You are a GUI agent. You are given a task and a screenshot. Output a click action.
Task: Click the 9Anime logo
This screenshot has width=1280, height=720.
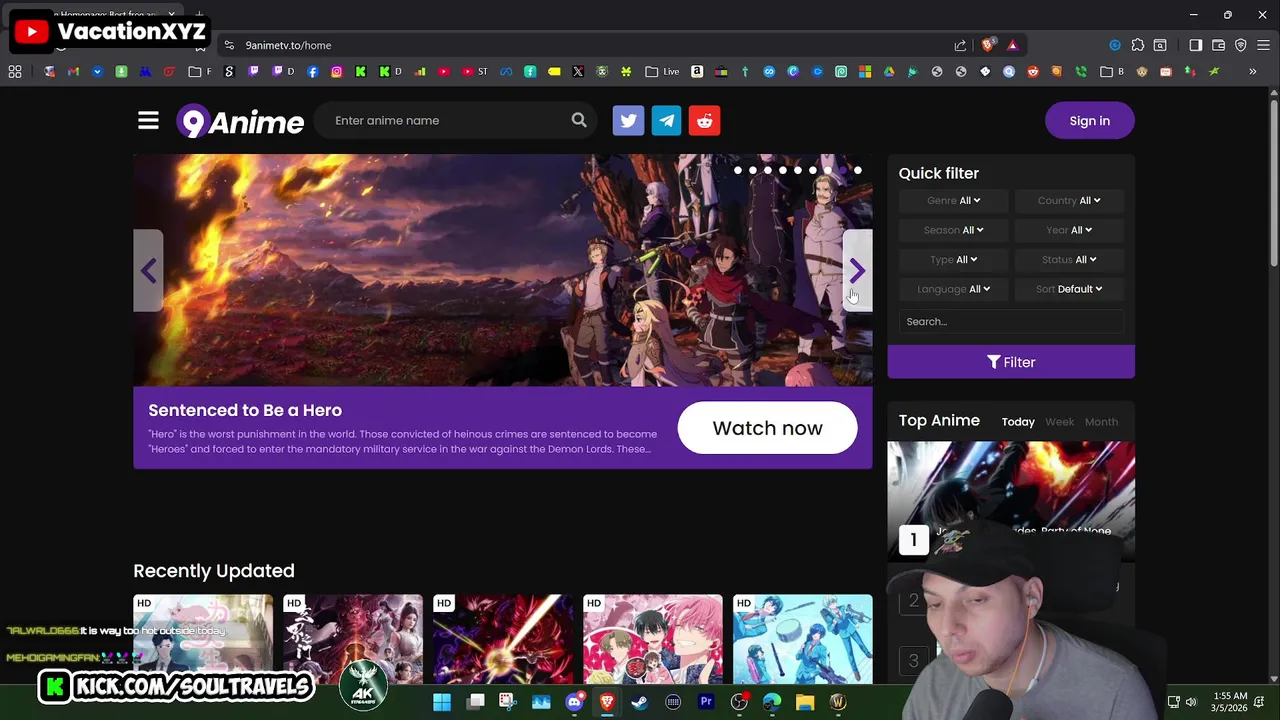coord(240,121)
